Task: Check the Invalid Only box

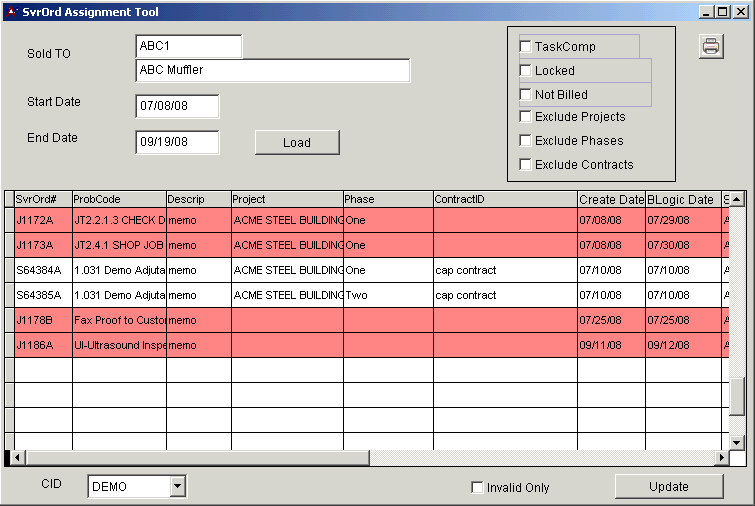Action: click(x=477, y=488)
